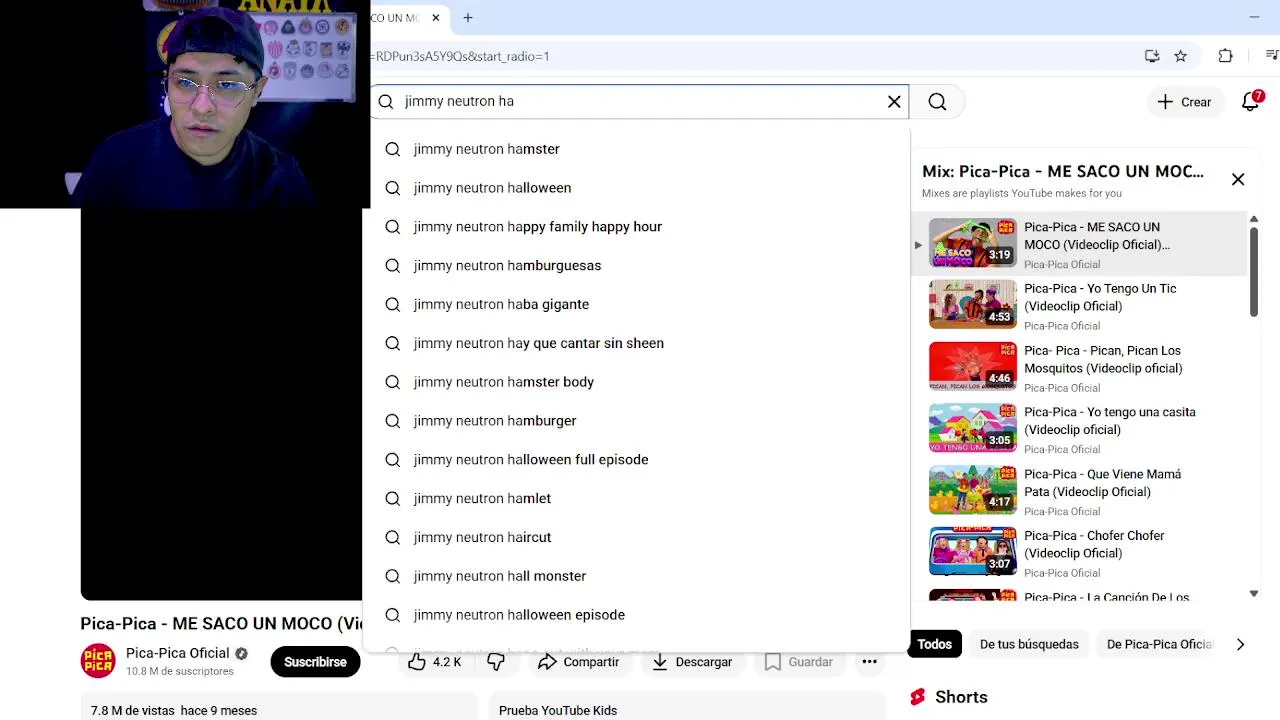
Task: Open 'Yo Tengo Un Tic' video thumbnail
Action: tap(973, 304)
